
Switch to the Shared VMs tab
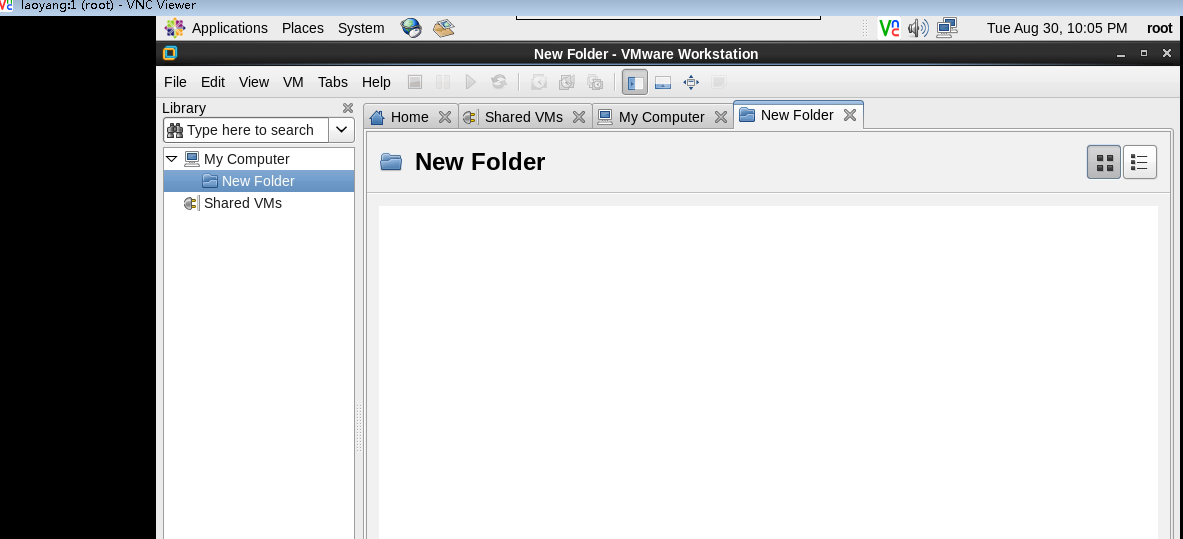[x=524, y=117]
